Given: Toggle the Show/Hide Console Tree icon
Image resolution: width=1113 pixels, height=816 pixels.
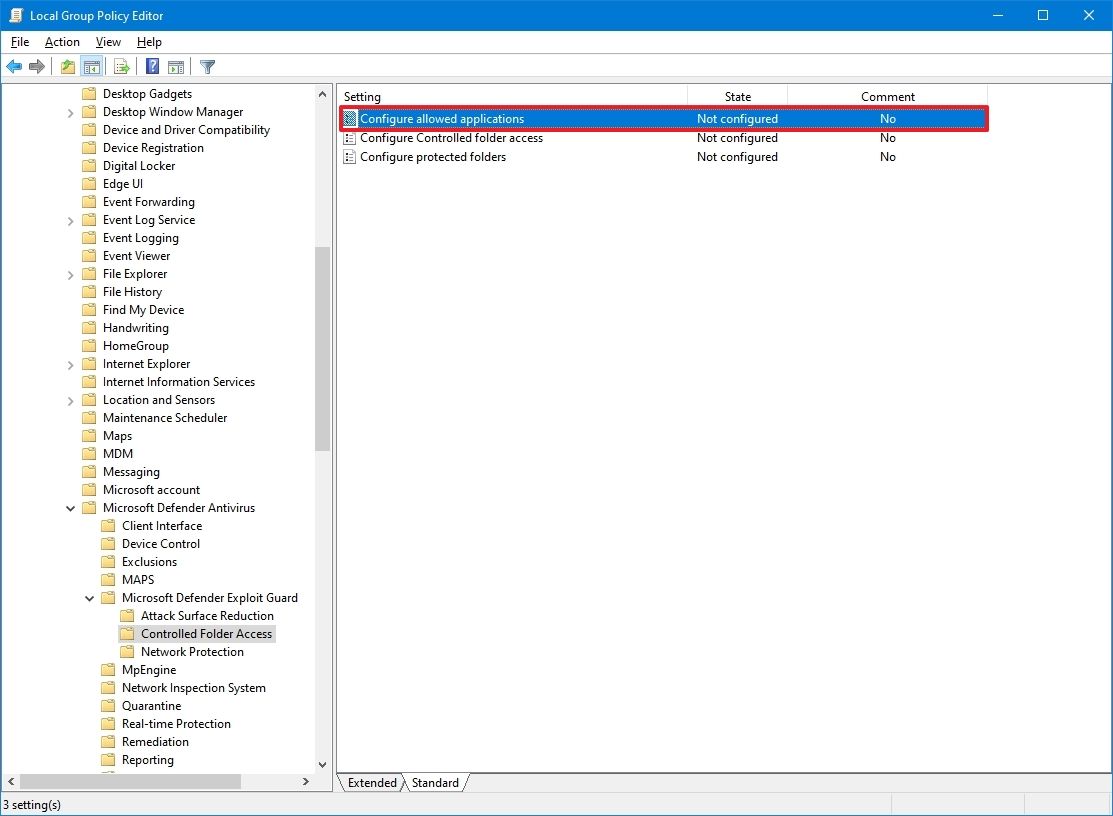Looking at the screenshot, I should click(92, 66).
